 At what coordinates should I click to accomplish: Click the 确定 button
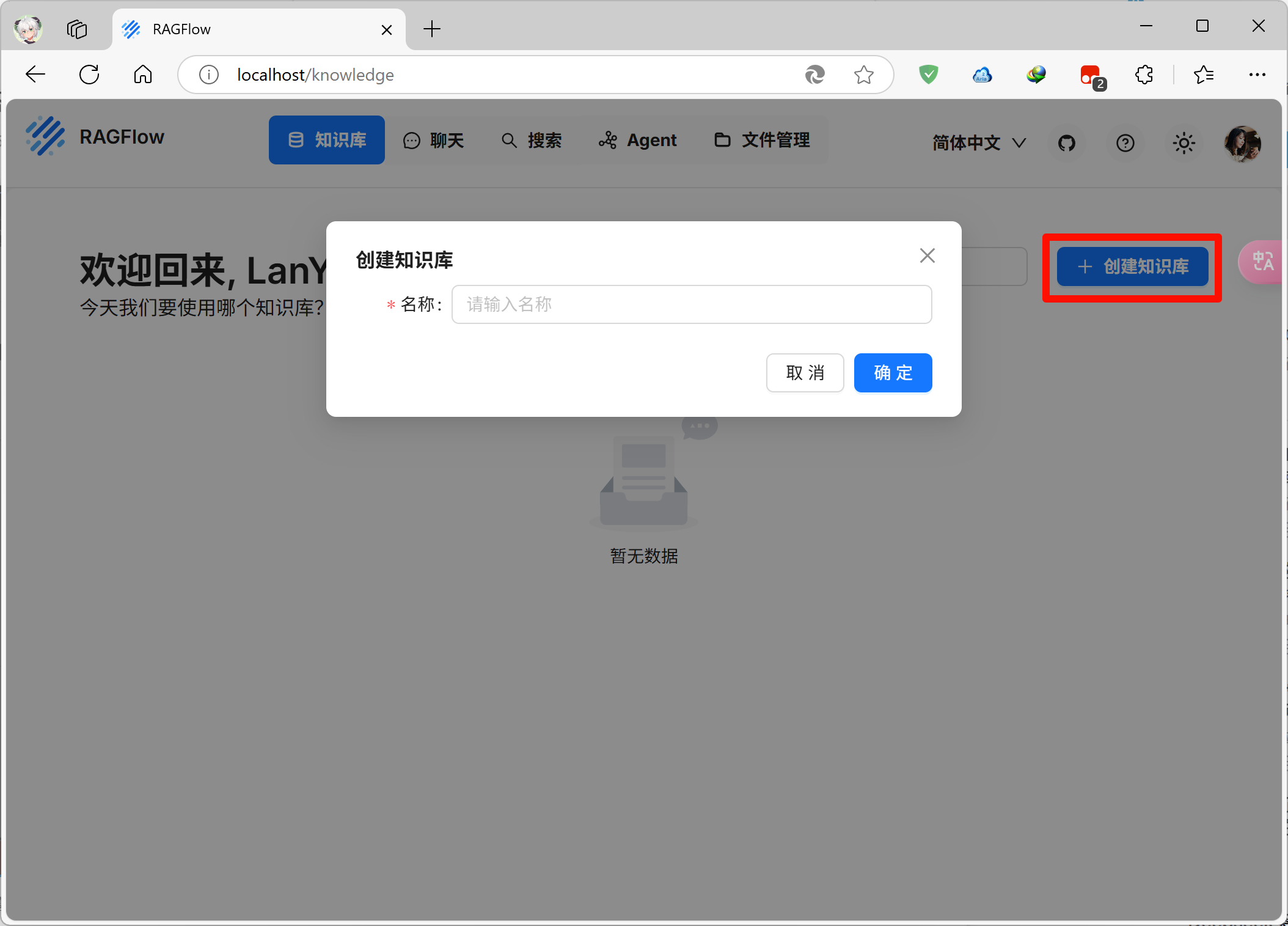pos(893,373)
